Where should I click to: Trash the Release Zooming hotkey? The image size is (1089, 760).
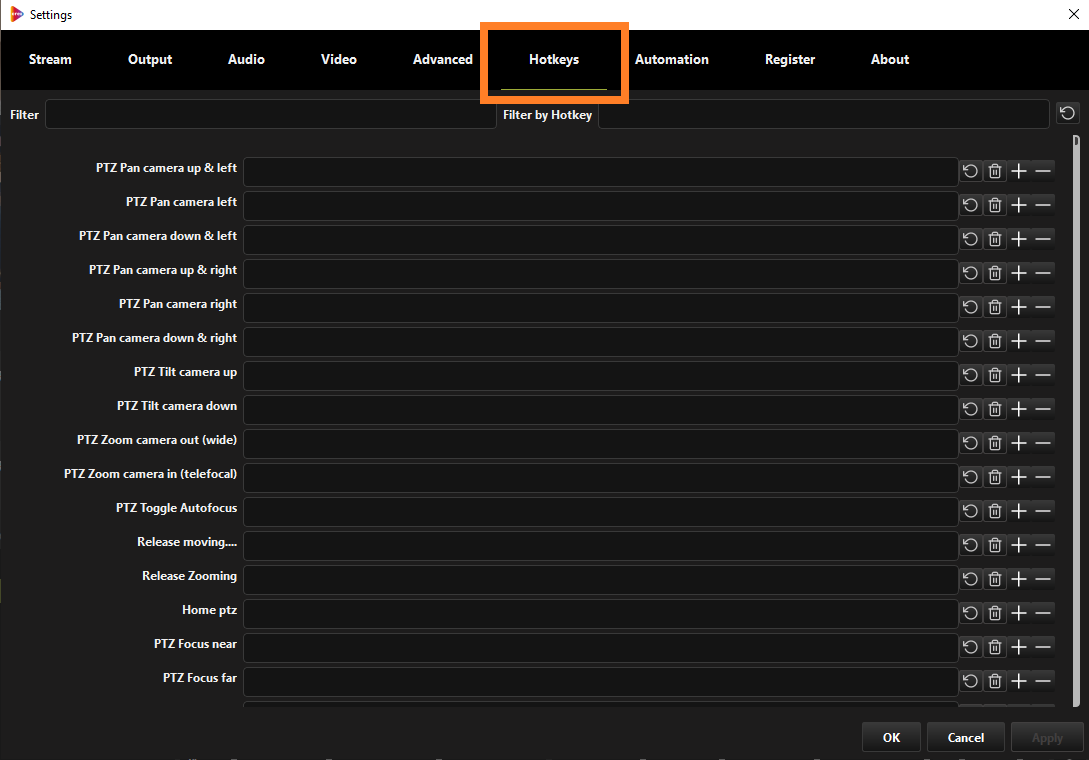(995, 579)
